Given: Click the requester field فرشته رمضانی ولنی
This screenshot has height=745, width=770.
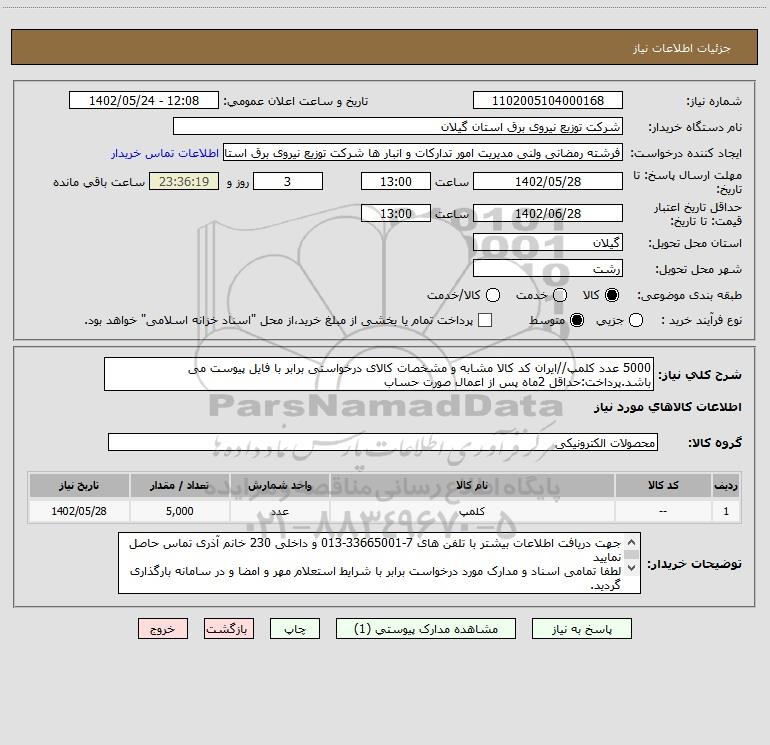Looking at the screenshot, I should tap(423, 153).
